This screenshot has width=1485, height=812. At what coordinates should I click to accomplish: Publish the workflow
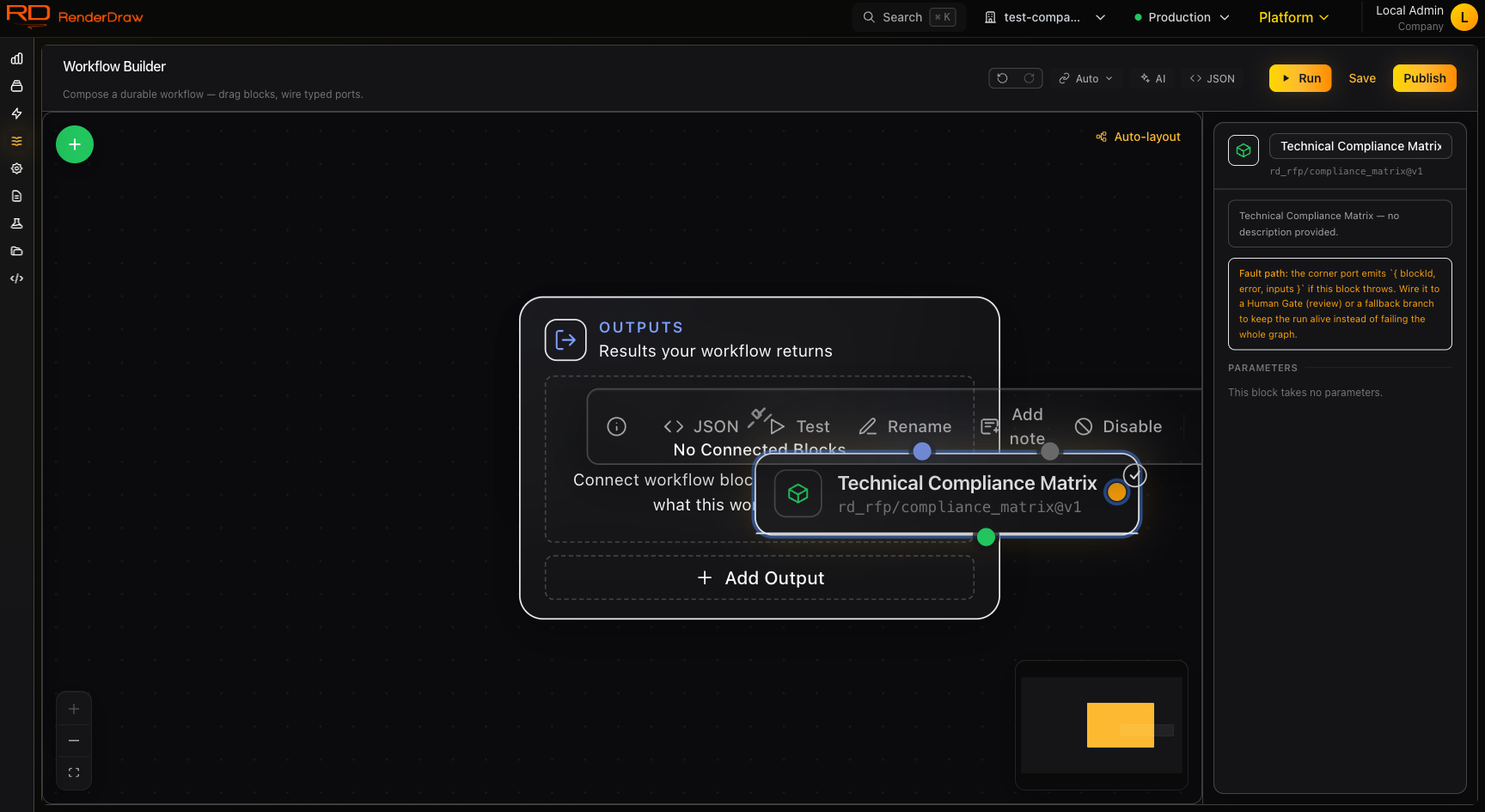click(1425, 78)
